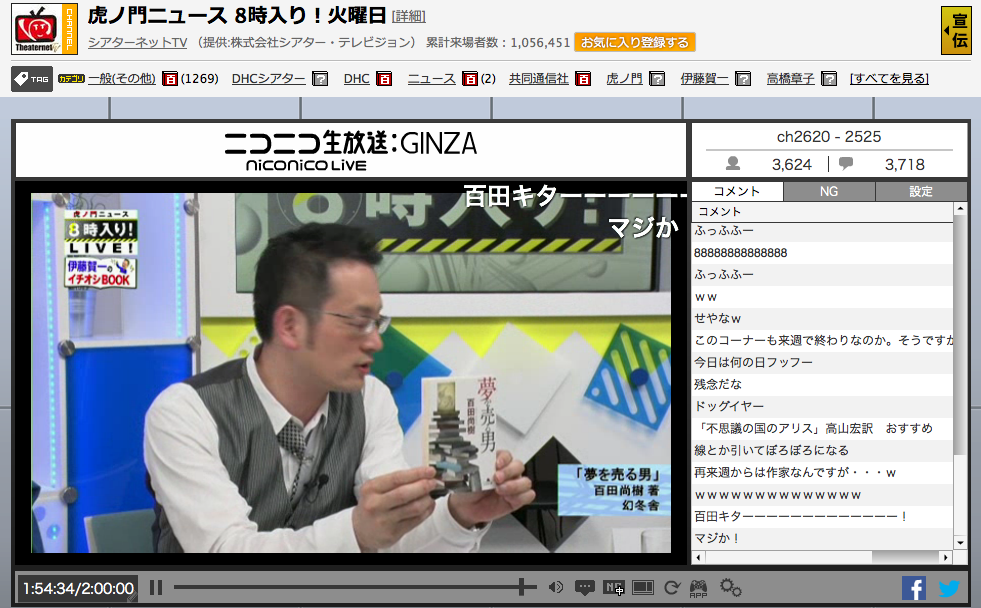
Task: Click the 虎ノ門ニュース 8時入り！火曜日 title
Action: tap(236, 16)
